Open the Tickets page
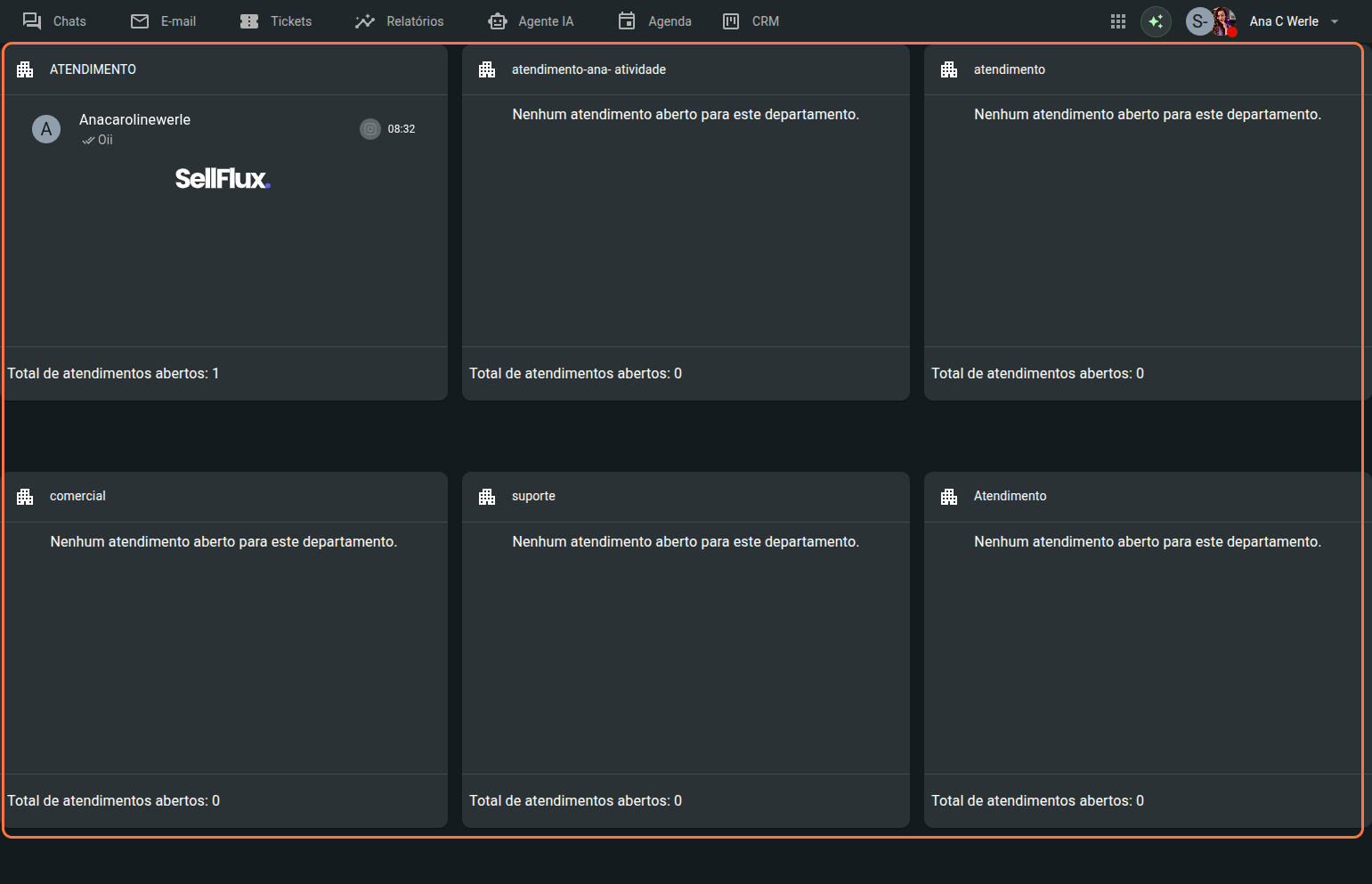Viewport: 1372px width, 884px height. (276, 21)
